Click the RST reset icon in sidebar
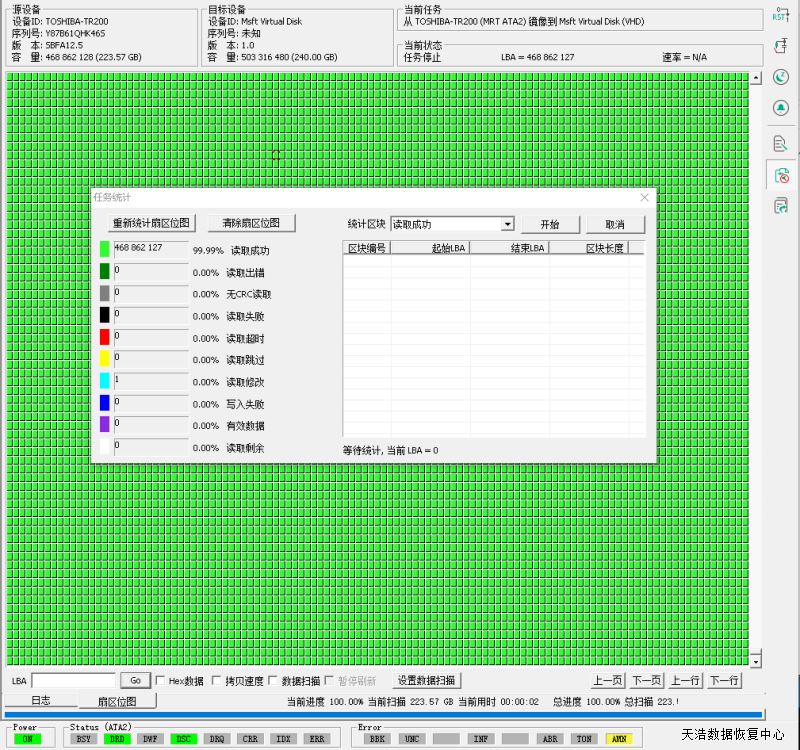Screen dimensions: 800x750 781,15
